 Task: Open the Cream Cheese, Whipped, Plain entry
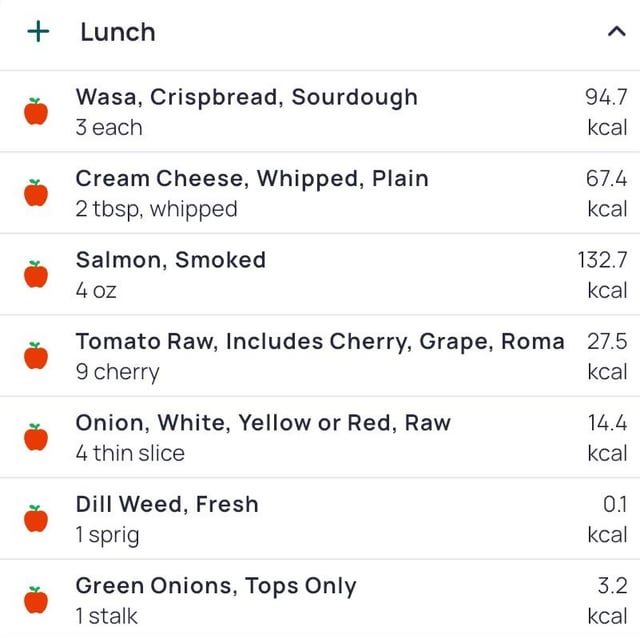(251, 179)
